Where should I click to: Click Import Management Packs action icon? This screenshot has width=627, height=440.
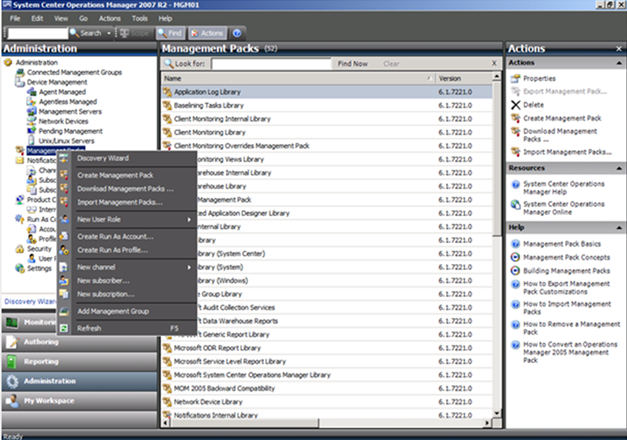[516, 152]
